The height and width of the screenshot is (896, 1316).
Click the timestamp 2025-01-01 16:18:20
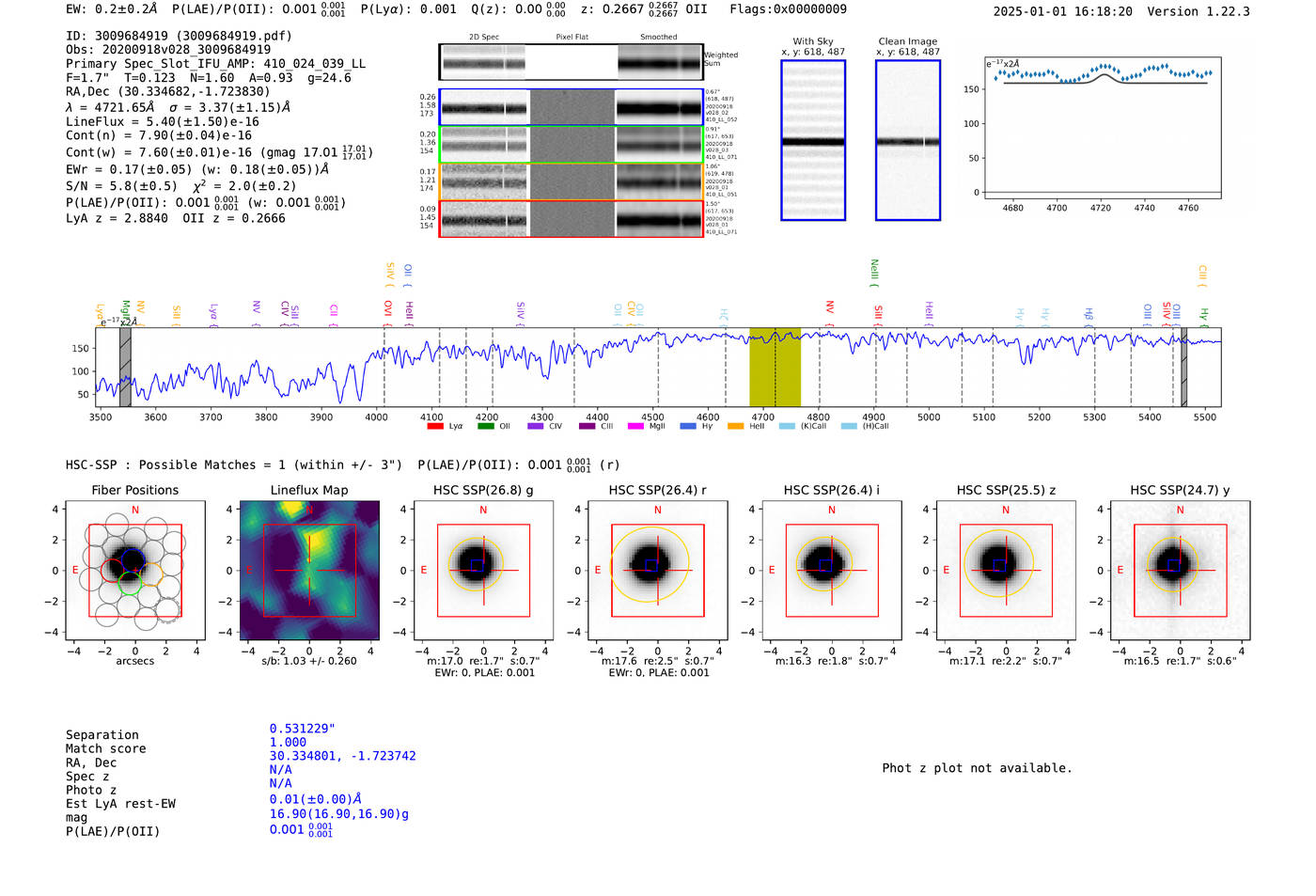pyautogui.click(x=1063, y=11)
